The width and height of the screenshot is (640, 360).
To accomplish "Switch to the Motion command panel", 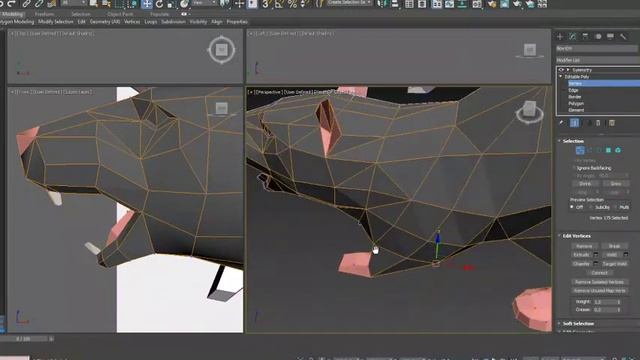I will point(598,36).
